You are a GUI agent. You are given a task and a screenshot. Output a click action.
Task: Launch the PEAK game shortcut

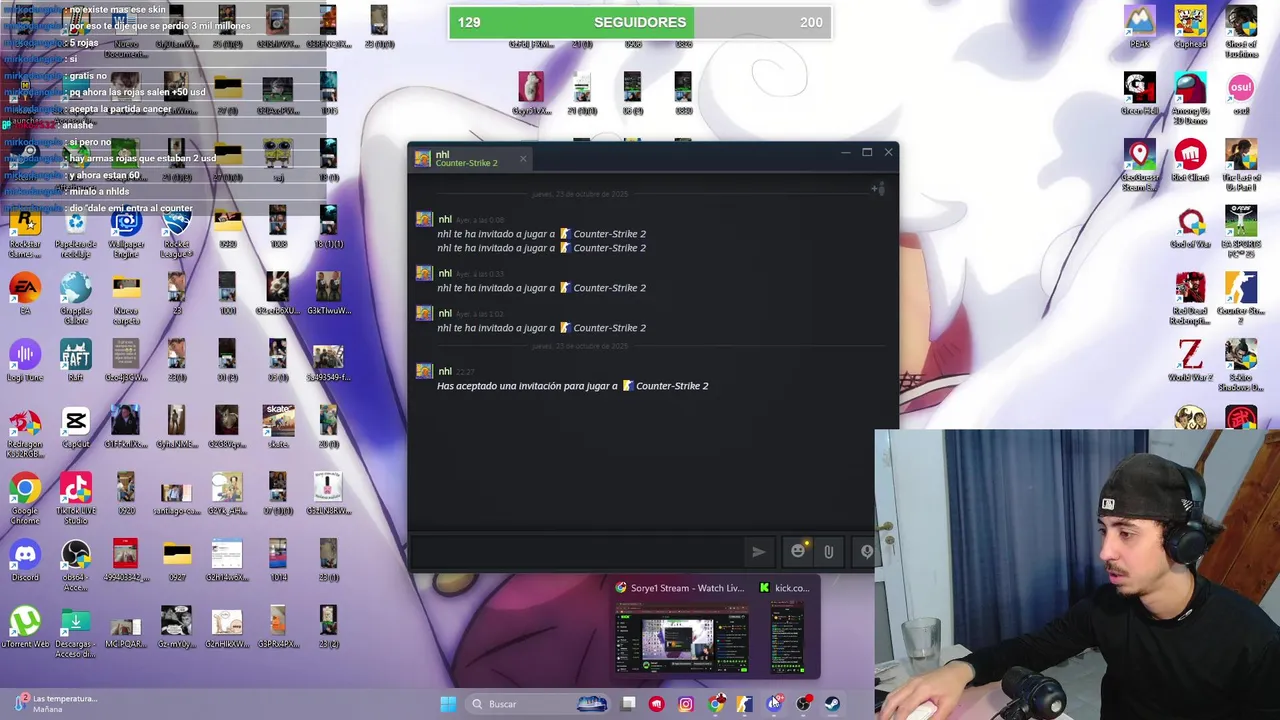[1139, 27]
